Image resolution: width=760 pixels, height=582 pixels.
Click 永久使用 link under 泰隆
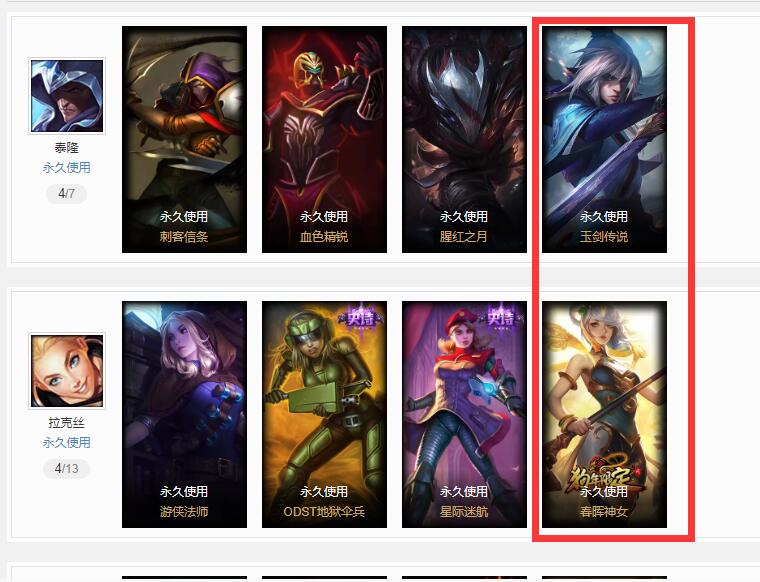66,168
